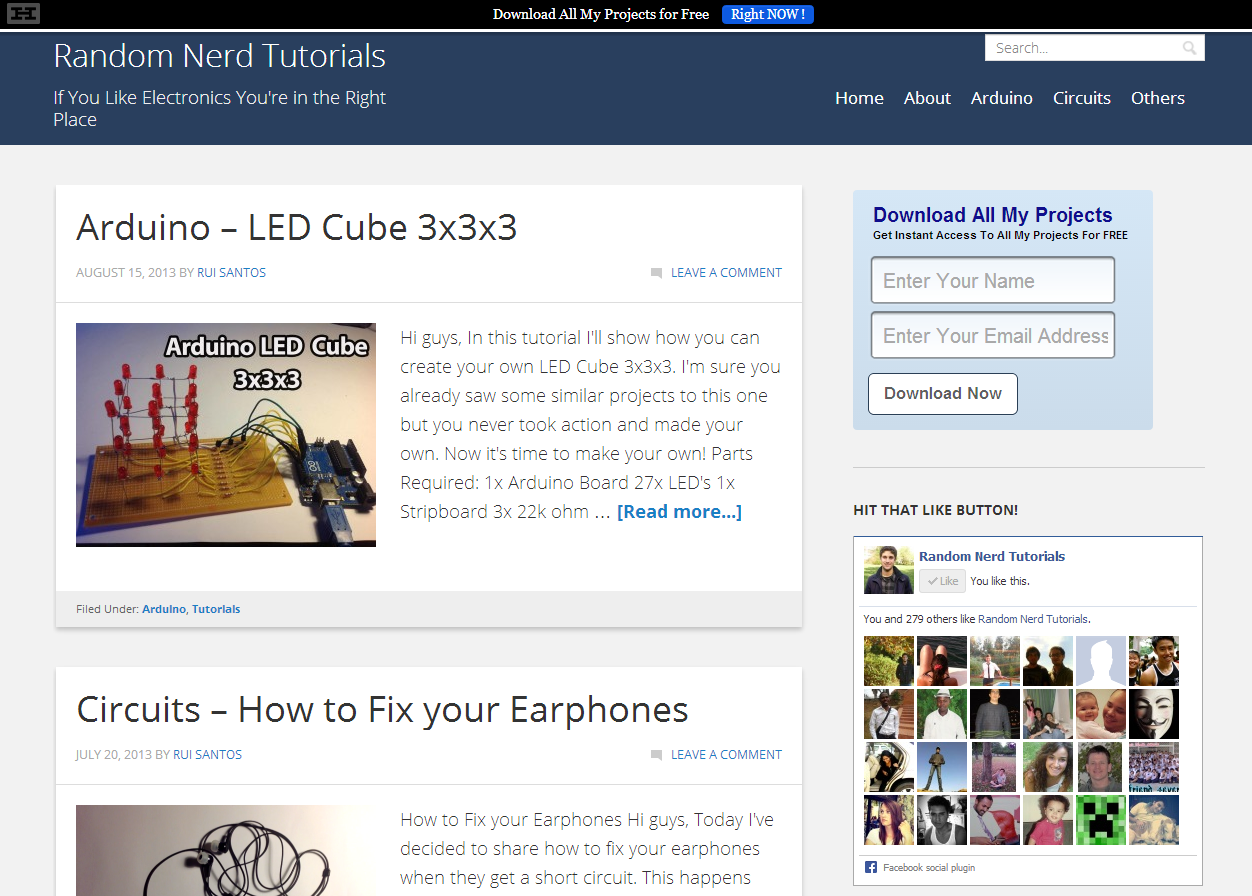Click the Arduino LED Cube article thumbnail

pyautogui.click(x=225, y=433)
